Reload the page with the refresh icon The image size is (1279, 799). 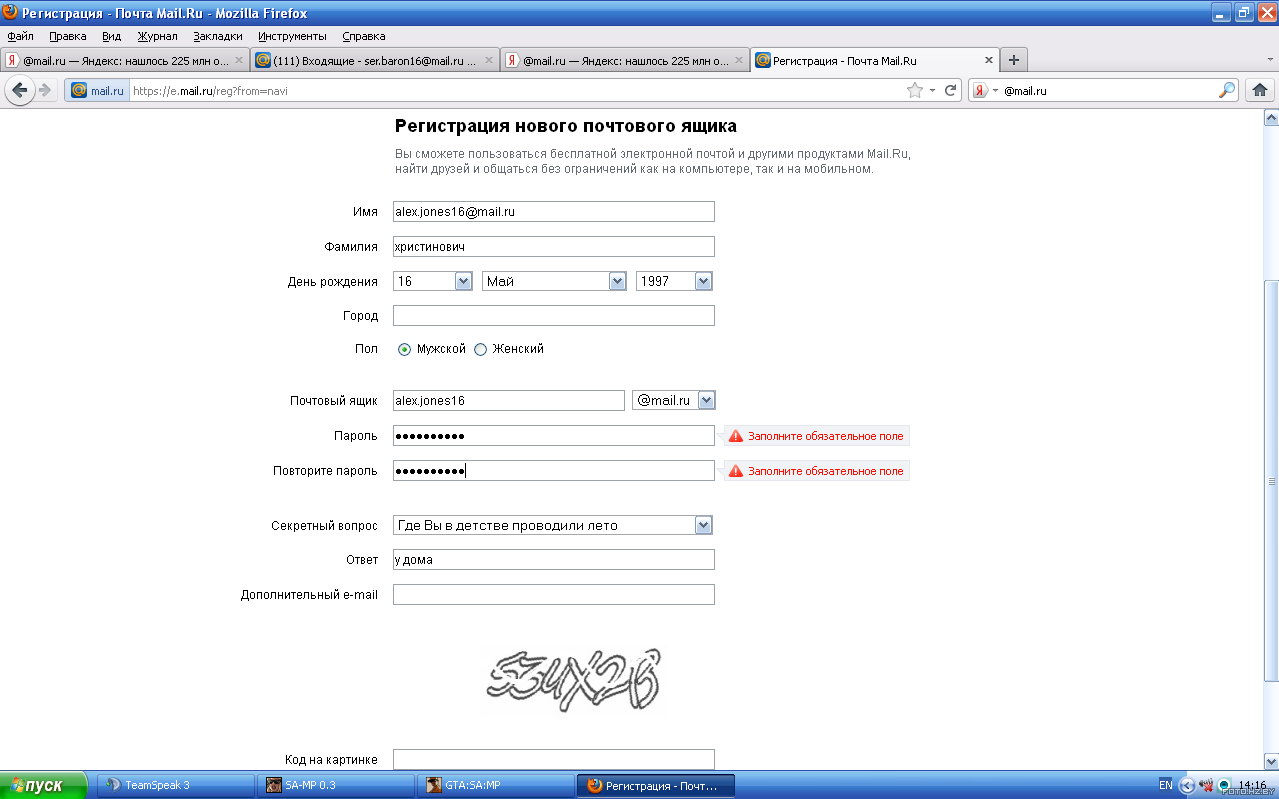click(951, 90)
